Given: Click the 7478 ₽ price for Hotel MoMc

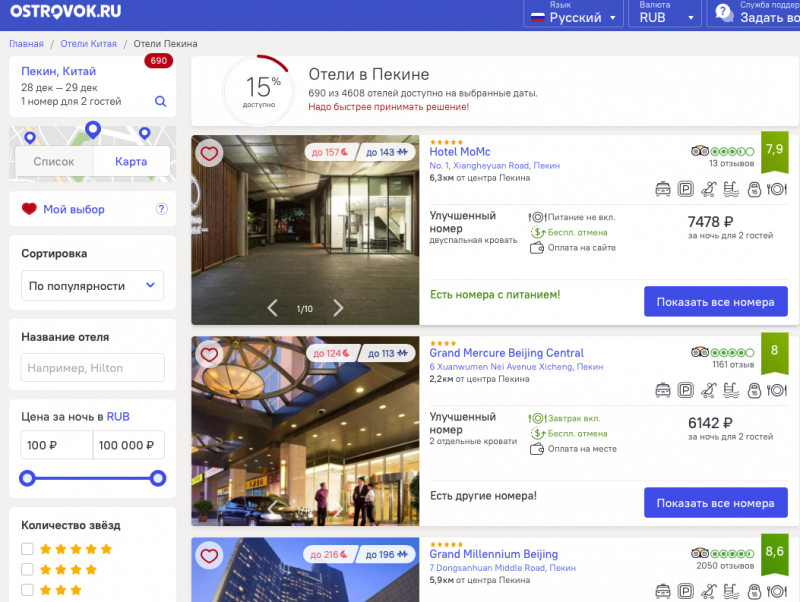Looking at the screenshot, I should tap(710, 221).
